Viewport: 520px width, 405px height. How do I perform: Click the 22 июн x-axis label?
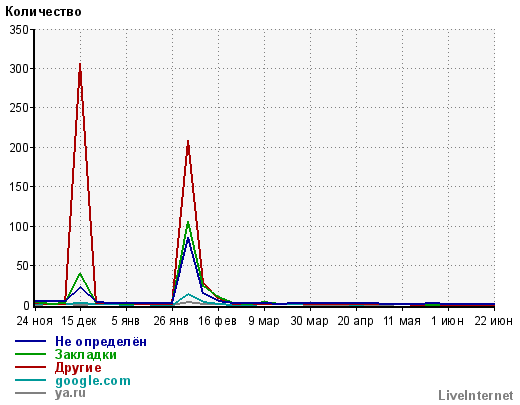(x=494, y=321)
